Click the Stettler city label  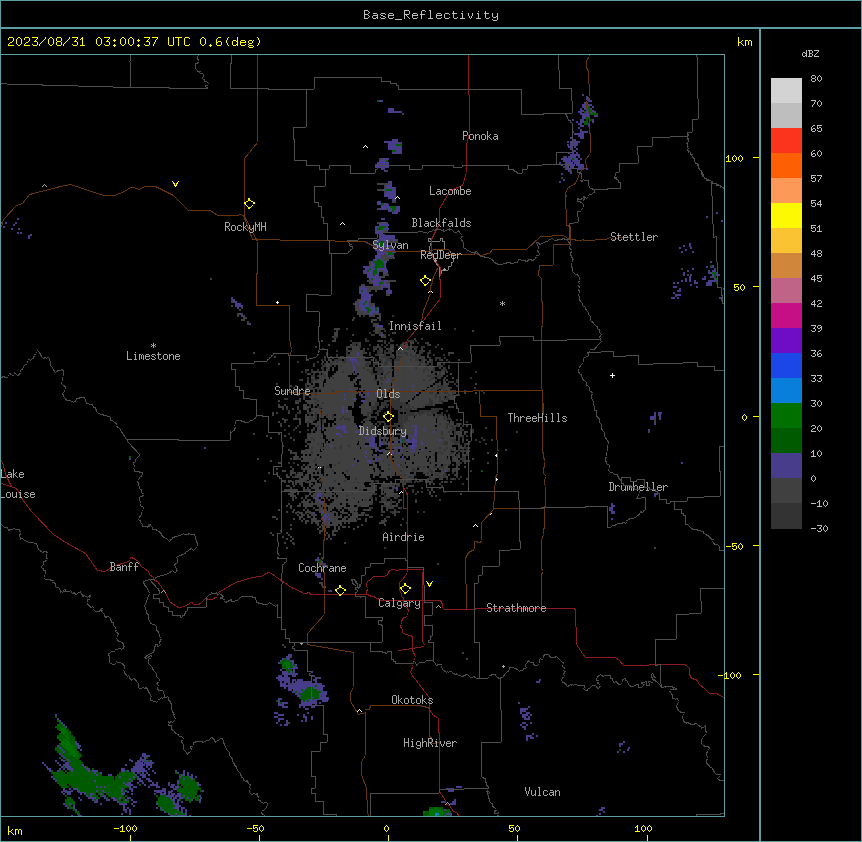pos(633,237)
